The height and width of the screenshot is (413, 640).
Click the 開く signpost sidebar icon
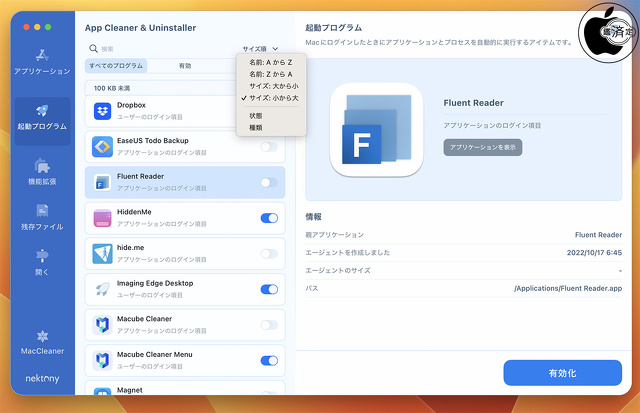click(x=42, y=256)
